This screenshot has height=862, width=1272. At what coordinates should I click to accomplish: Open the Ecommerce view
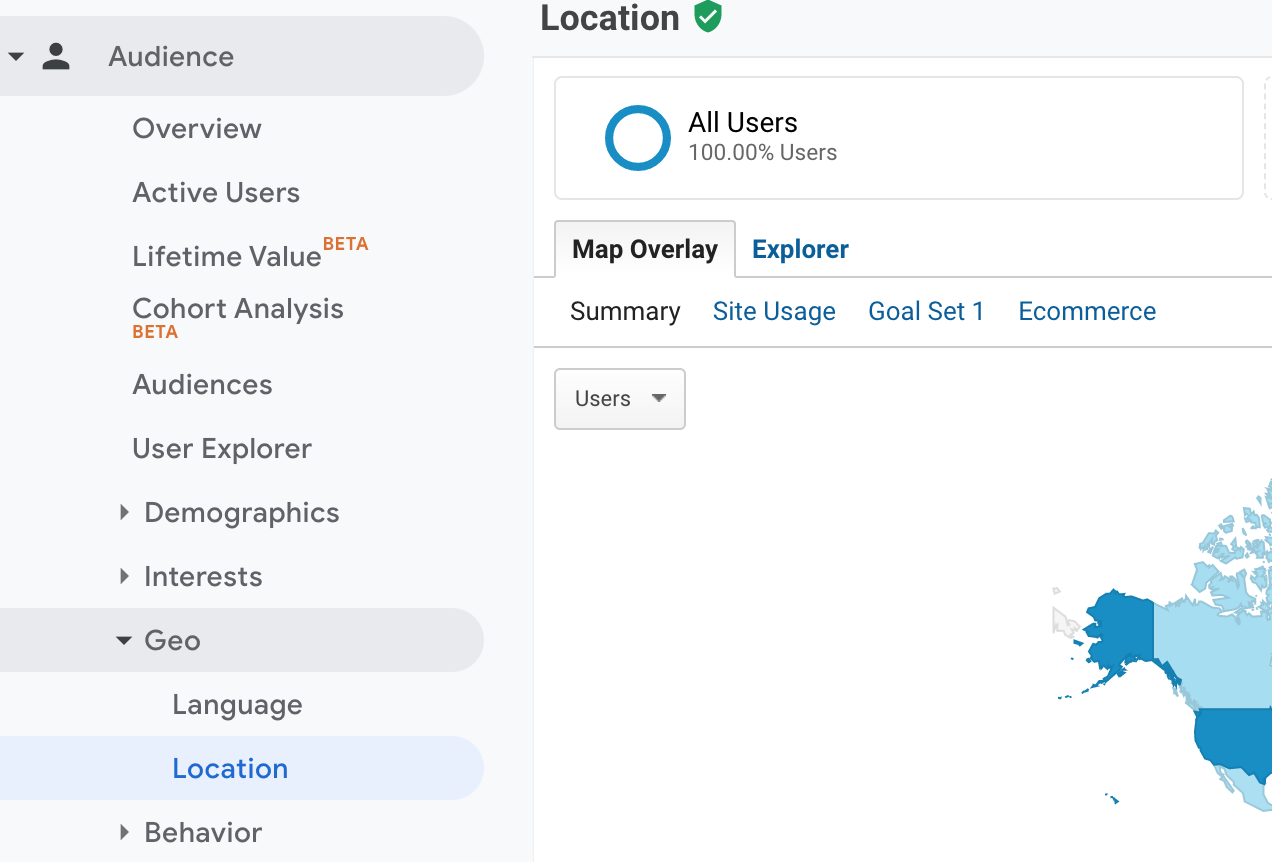pos(1087,311)
